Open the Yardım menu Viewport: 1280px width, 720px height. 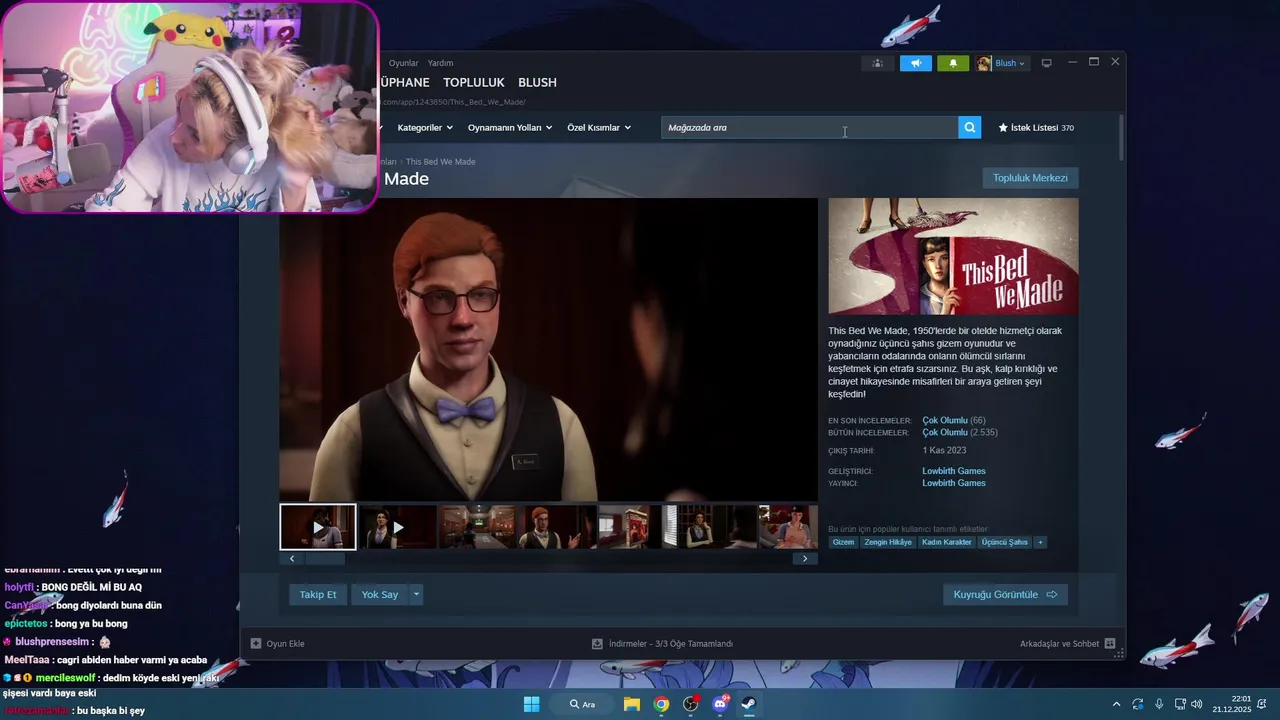click(x=441, y=63)
